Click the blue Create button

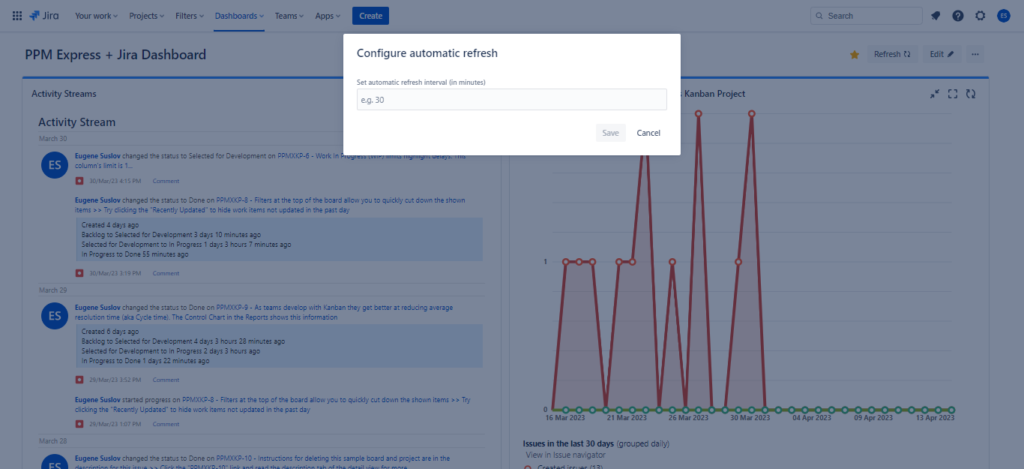tap(370, 16)
